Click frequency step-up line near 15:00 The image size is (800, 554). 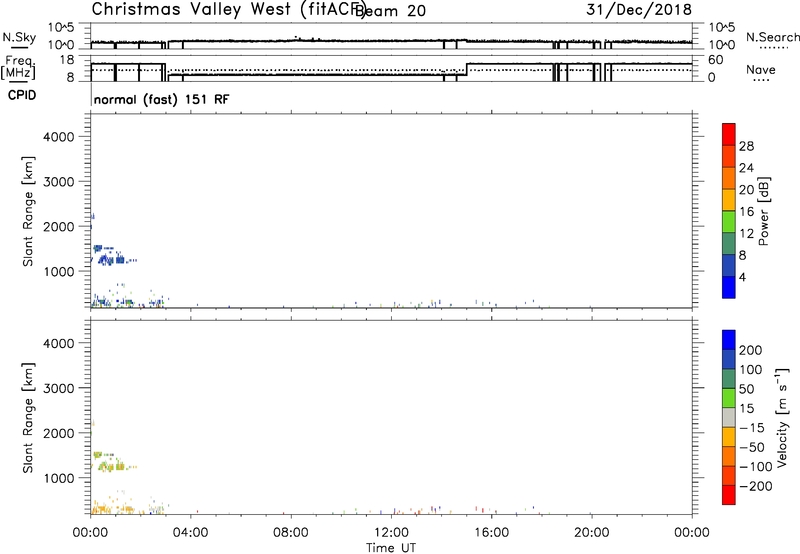(466, 69)
